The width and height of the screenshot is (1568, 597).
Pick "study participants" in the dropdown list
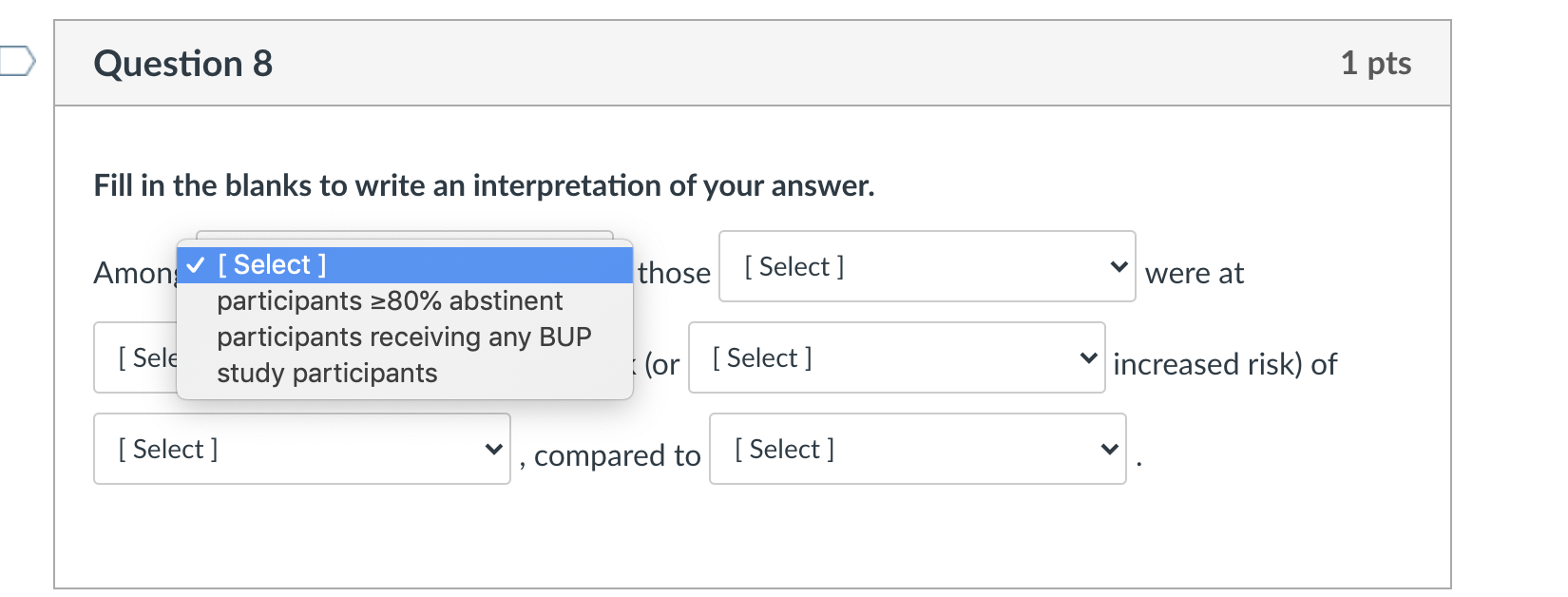point(327,374)
